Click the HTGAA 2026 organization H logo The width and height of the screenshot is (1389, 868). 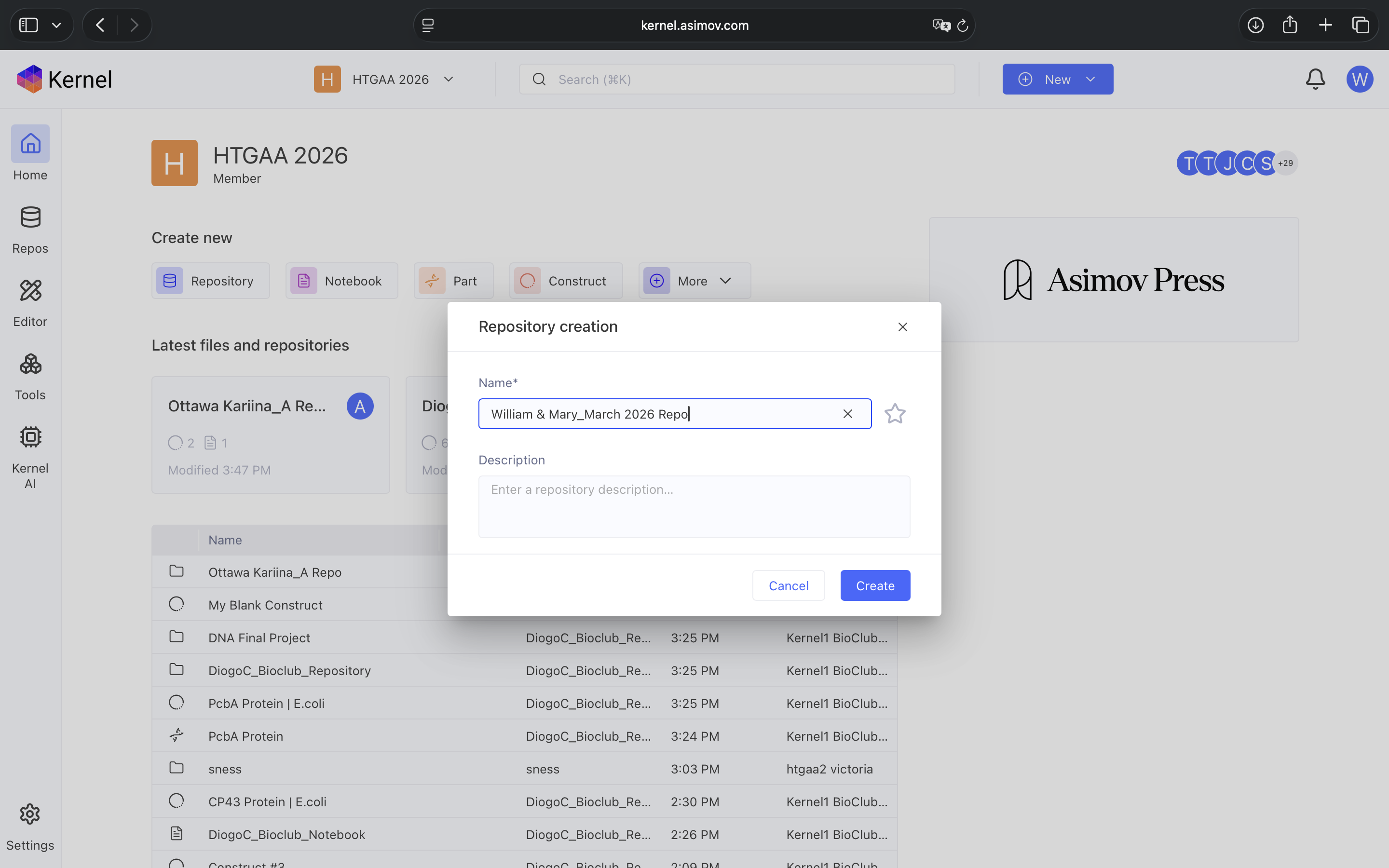pos(175,163)
